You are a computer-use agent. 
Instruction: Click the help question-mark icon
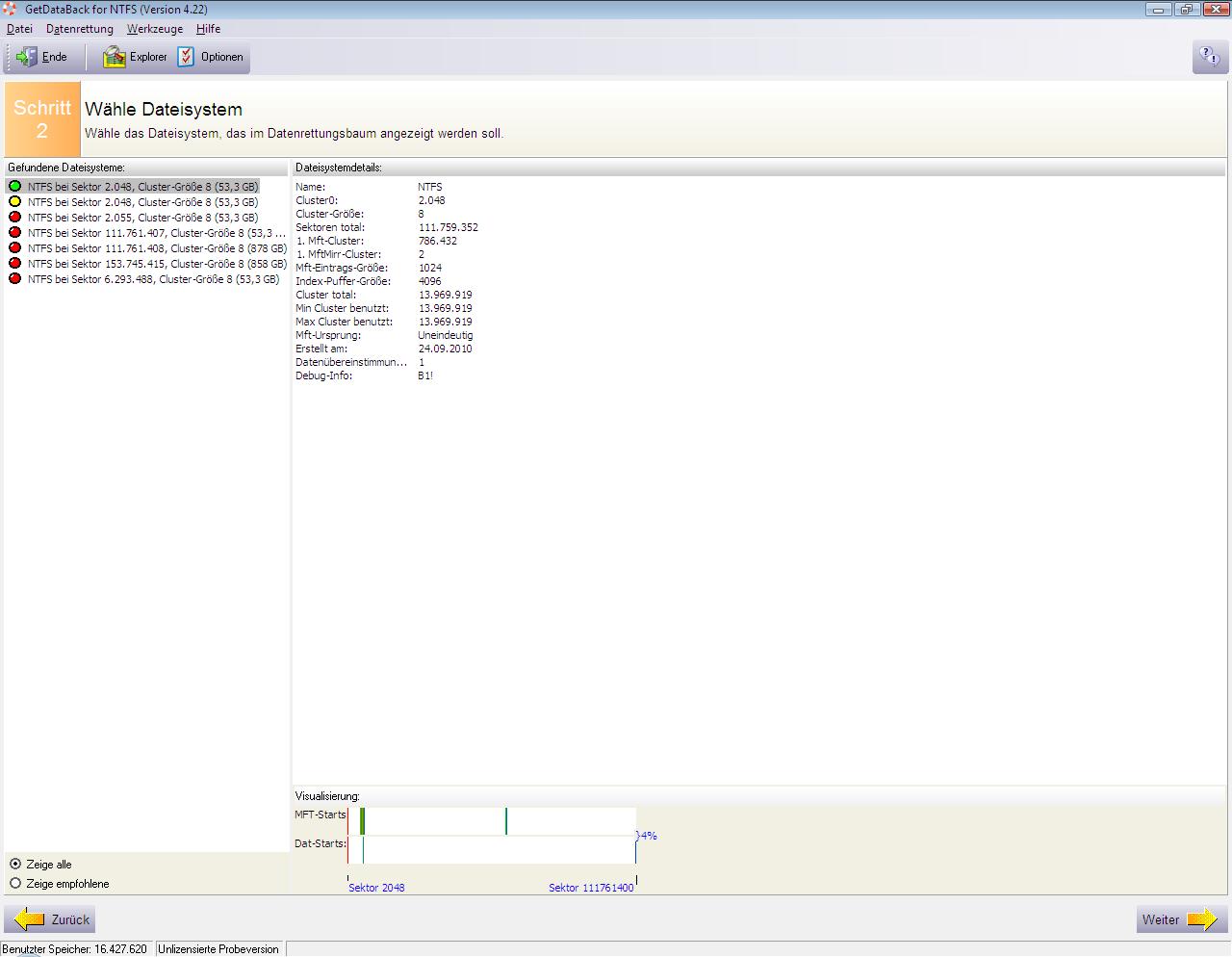(1210, 57)
